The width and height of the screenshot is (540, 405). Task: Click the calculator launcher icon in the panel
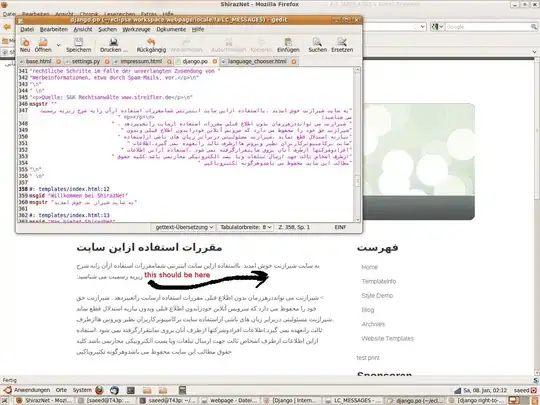click(x=183, y=390)
